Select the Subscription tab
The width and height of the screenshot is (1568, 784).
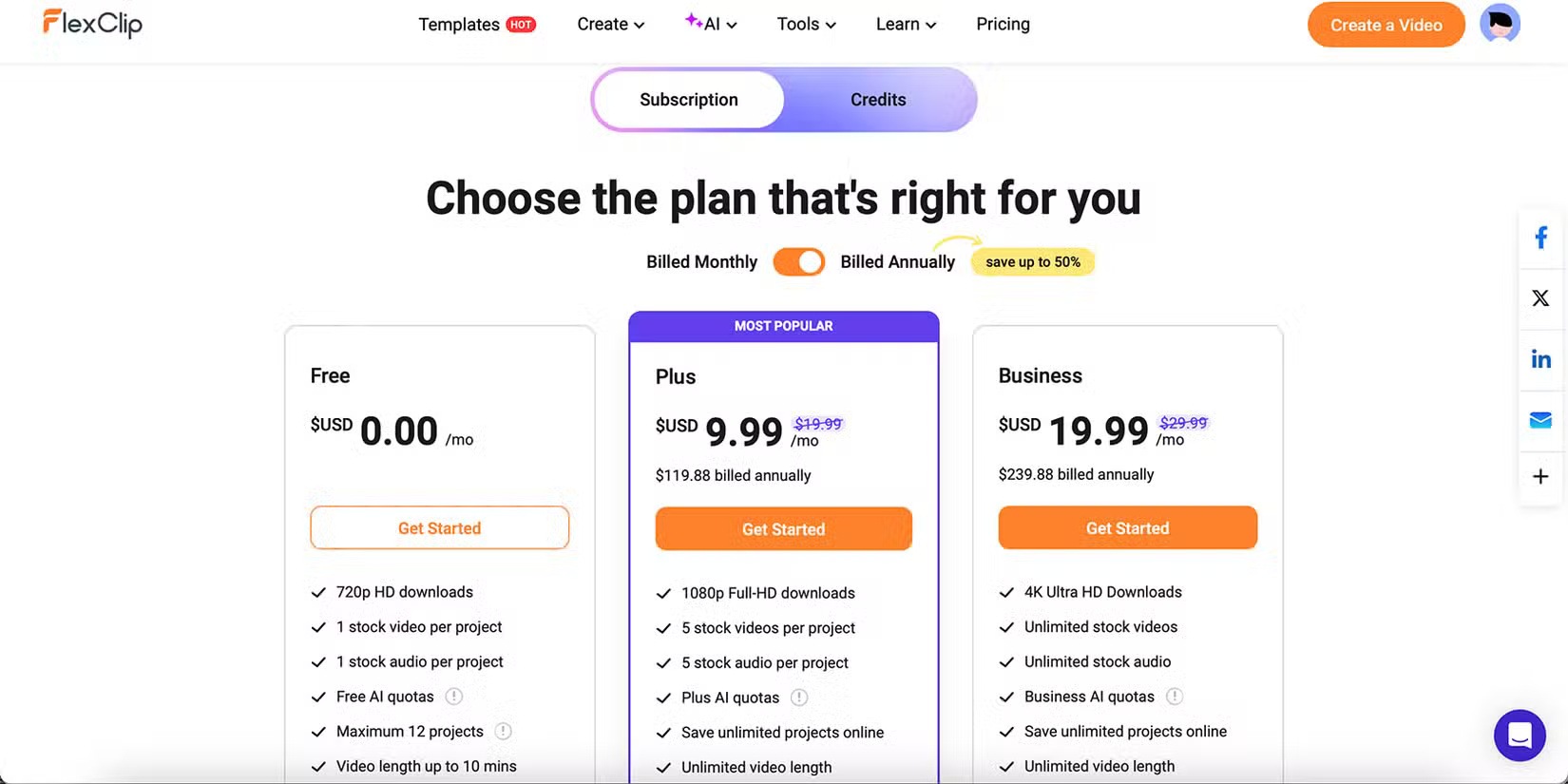689,100
